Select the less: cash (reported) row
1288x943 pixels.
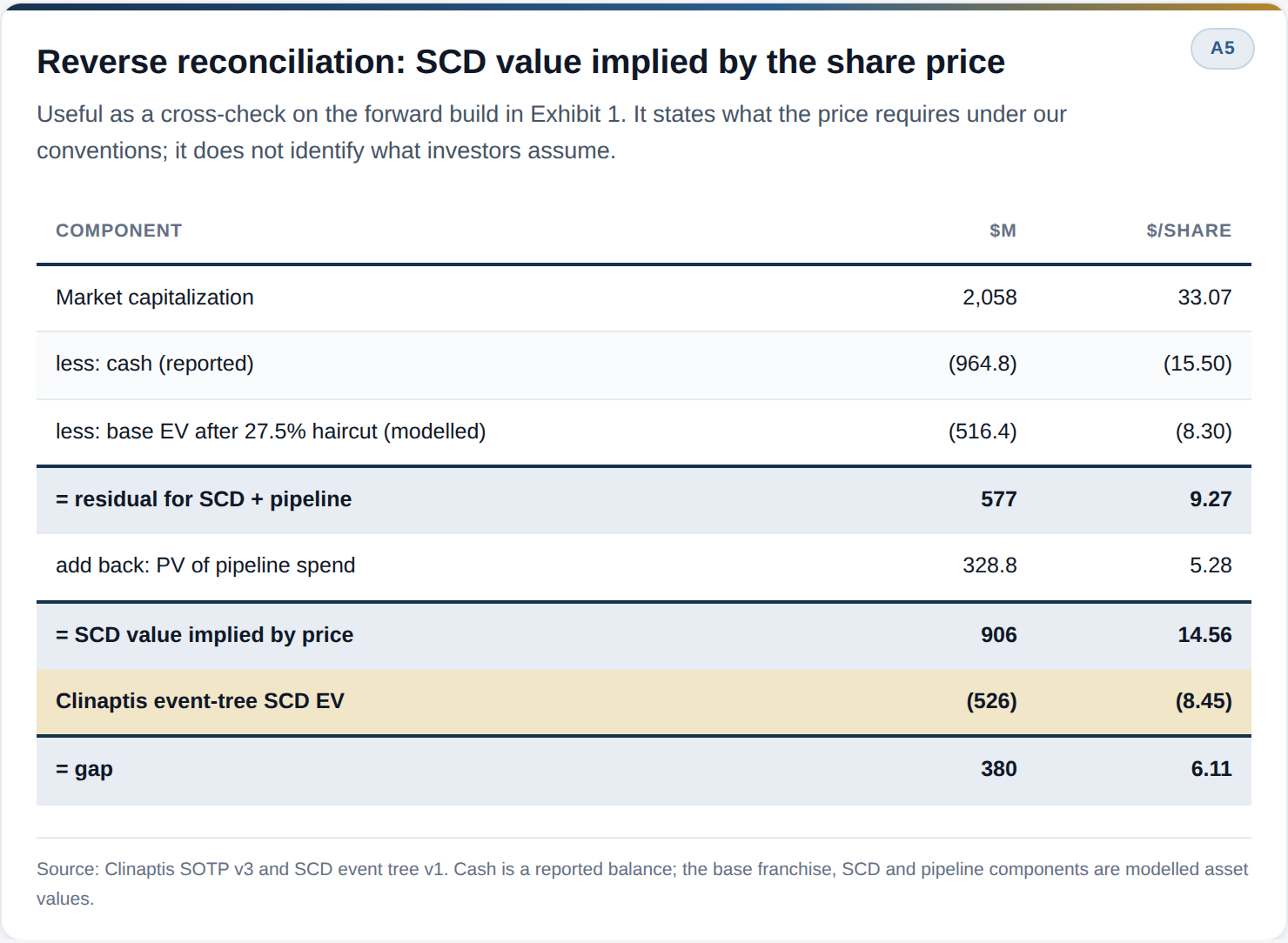pyautogui.click(x=644, y=364)
